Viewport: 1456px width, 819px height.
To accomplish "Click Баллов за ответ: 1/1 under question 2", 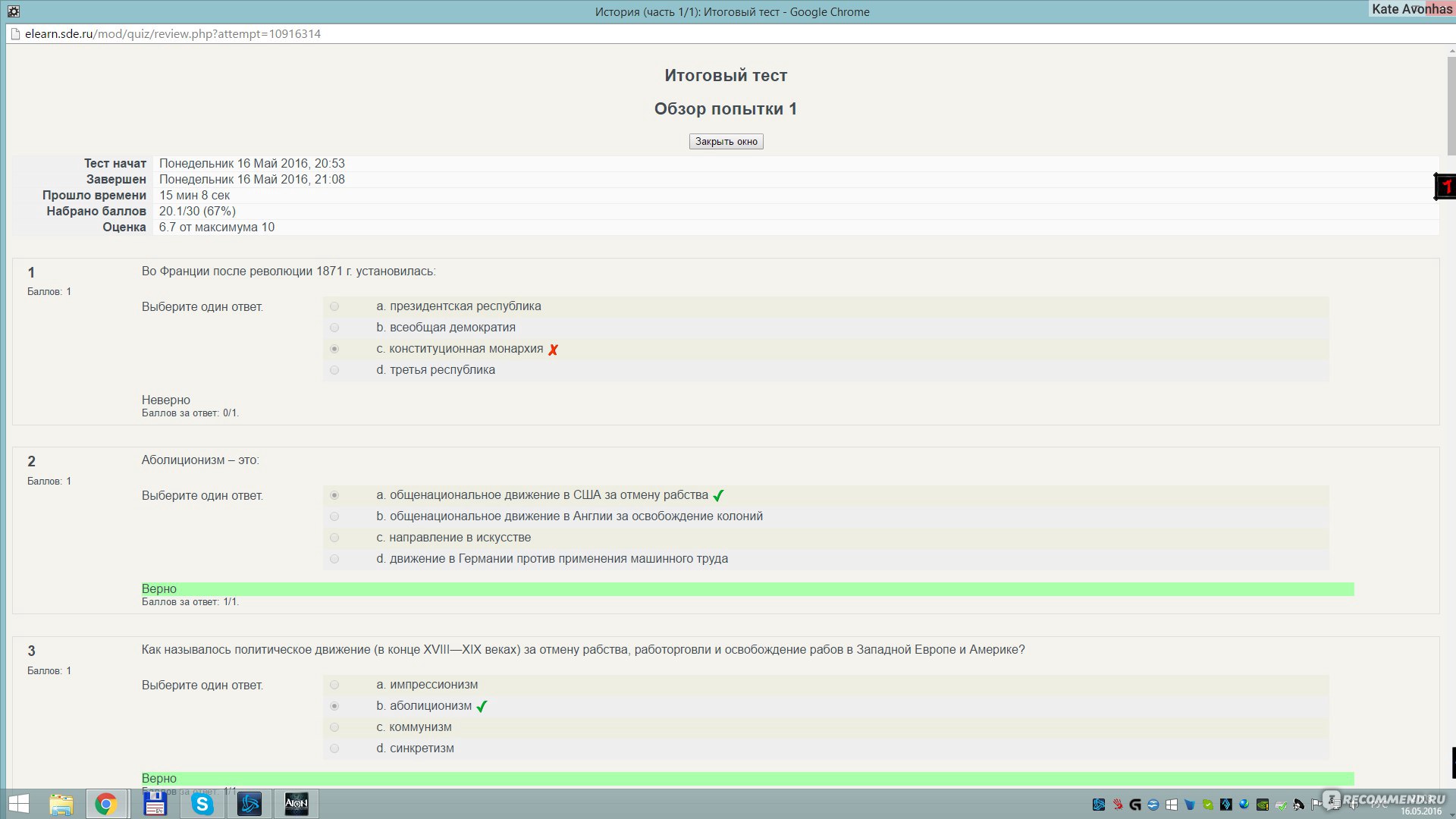I will [x=190, y=602].
